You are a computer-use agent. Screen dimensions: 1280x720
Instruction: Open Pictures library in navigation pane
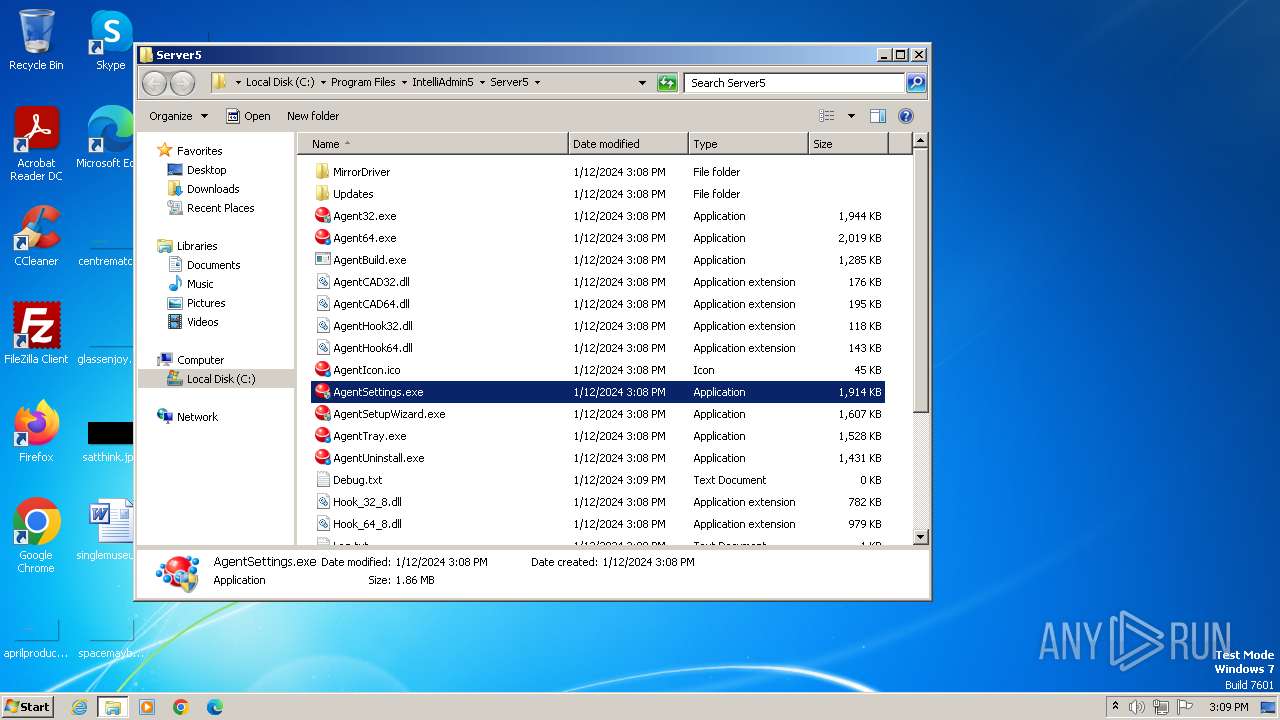206,303
